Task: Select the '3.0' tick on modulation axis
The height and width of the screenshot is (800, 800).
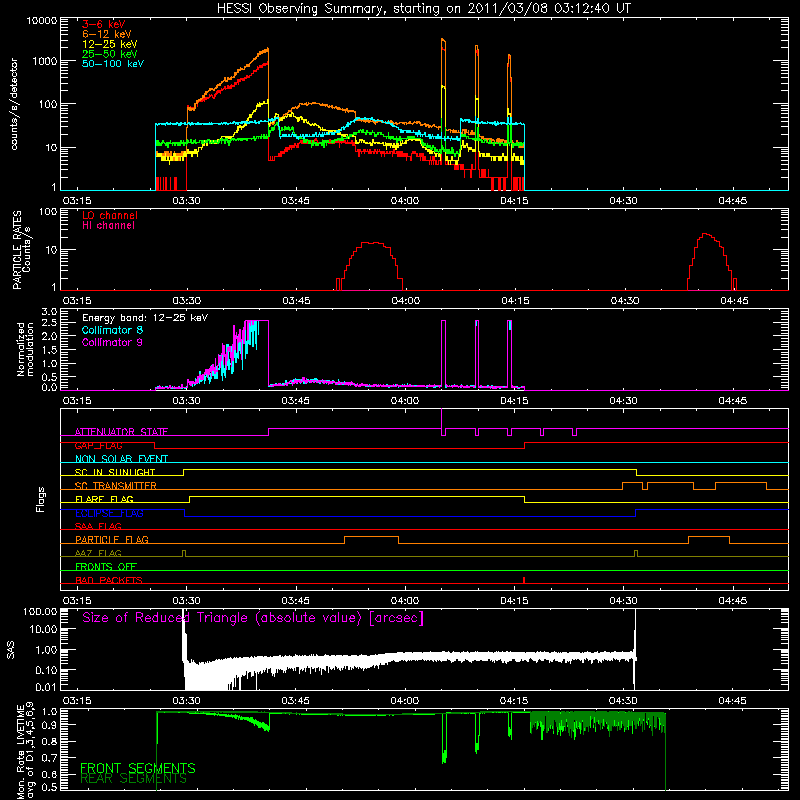Action: (x=49, y=312)
